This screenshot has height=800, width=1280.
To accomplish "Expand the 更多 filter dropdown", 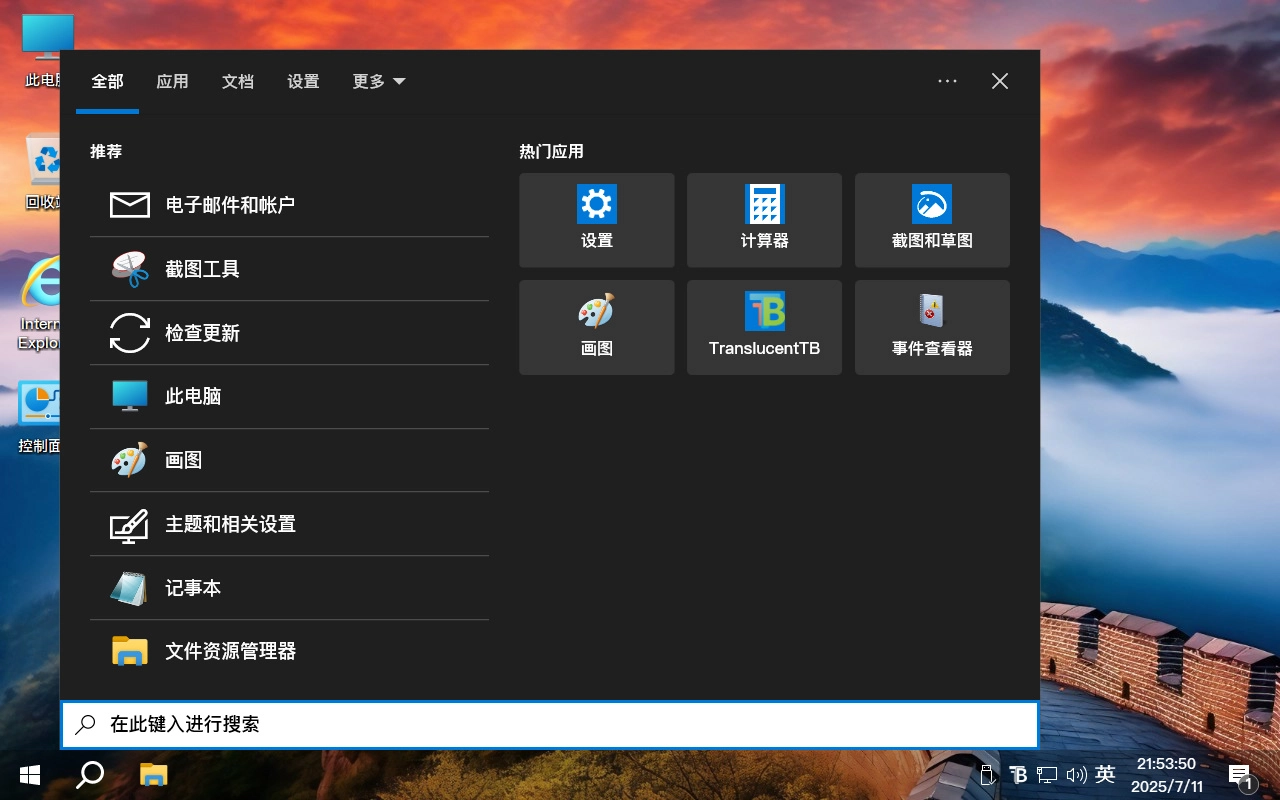I will point(378,81).
